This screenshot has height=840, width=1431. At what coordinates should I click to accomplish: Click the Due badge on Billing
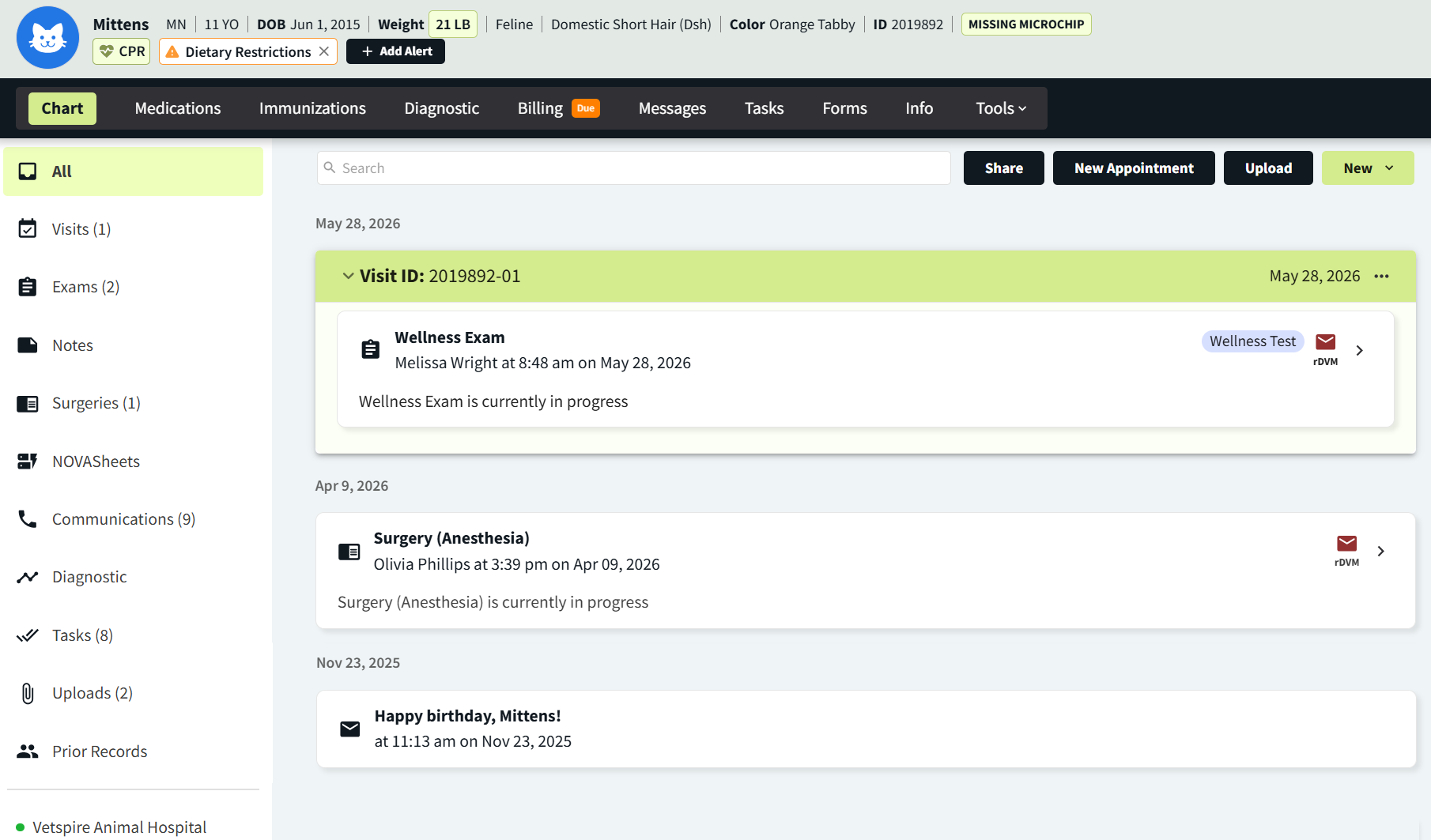586,108
